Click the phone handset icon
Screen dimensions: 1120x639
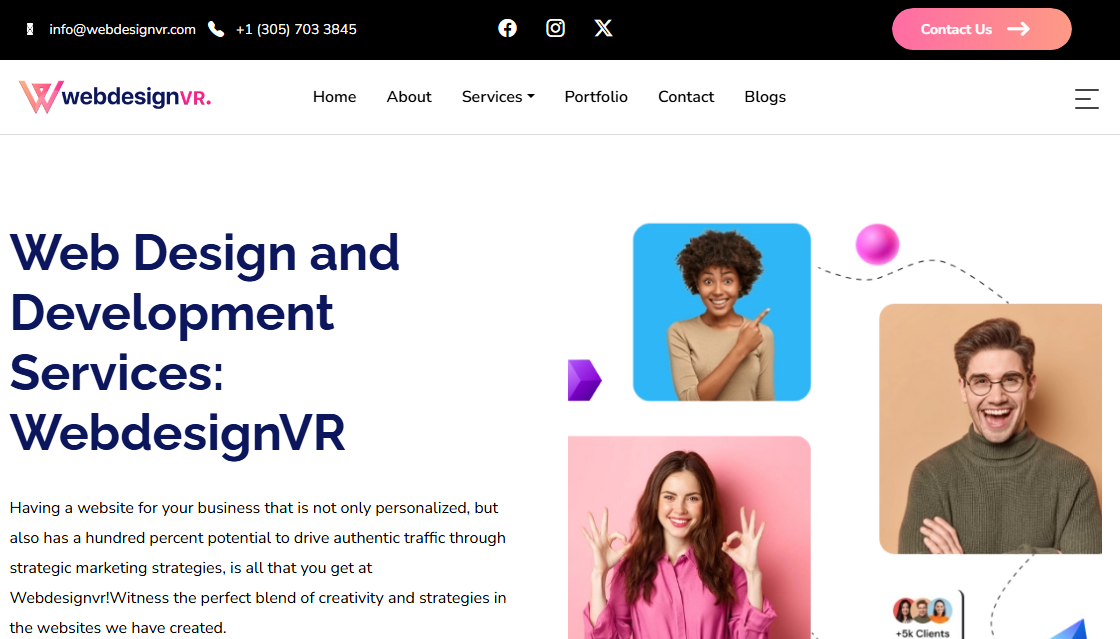point(216,29)
